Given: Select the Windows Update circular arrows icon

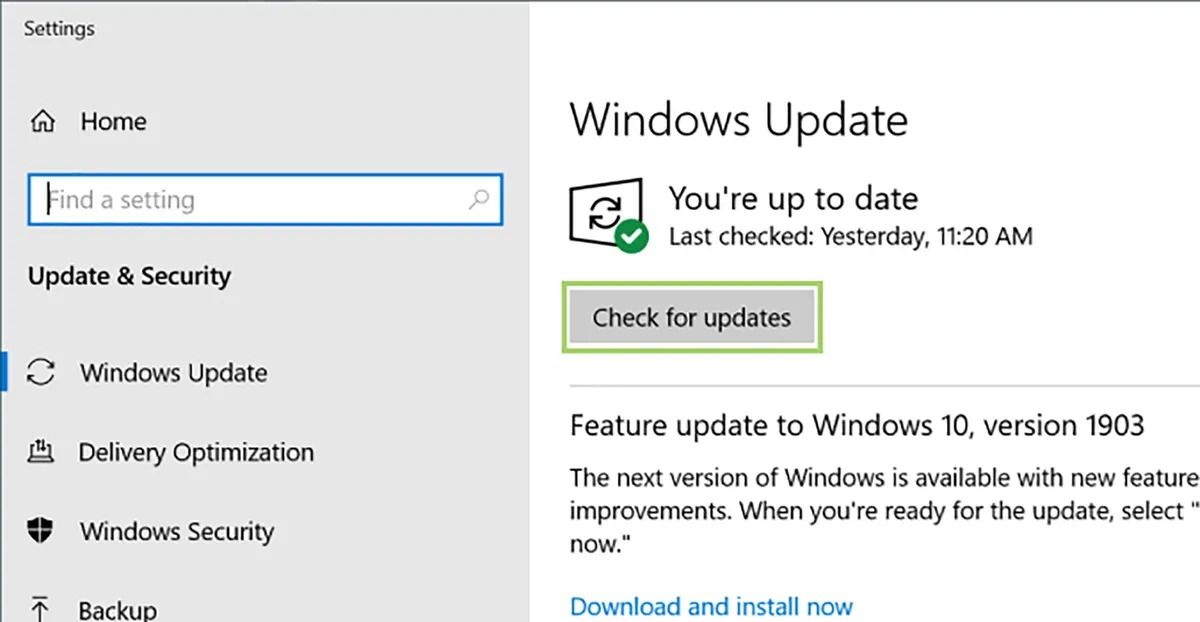Looking at the screenshot, I should click(x=42, y=372).
